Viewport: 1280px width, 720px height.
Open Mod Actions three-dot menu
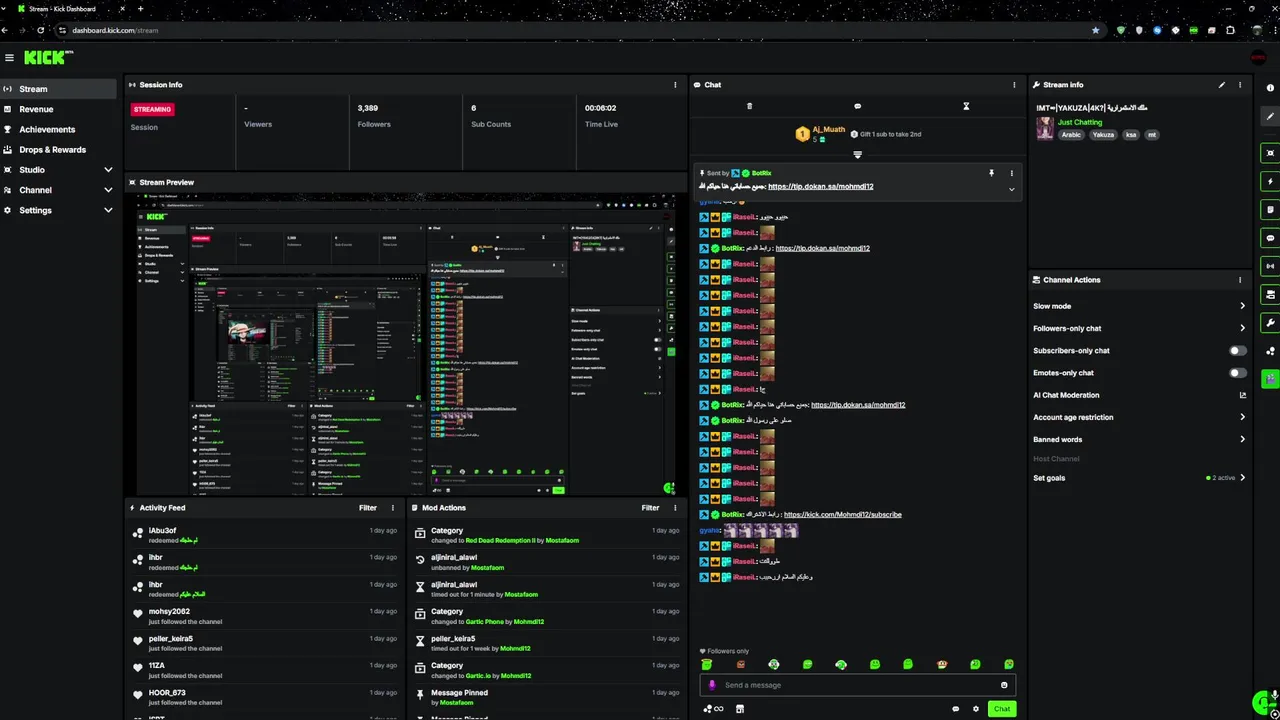[675, 508]
